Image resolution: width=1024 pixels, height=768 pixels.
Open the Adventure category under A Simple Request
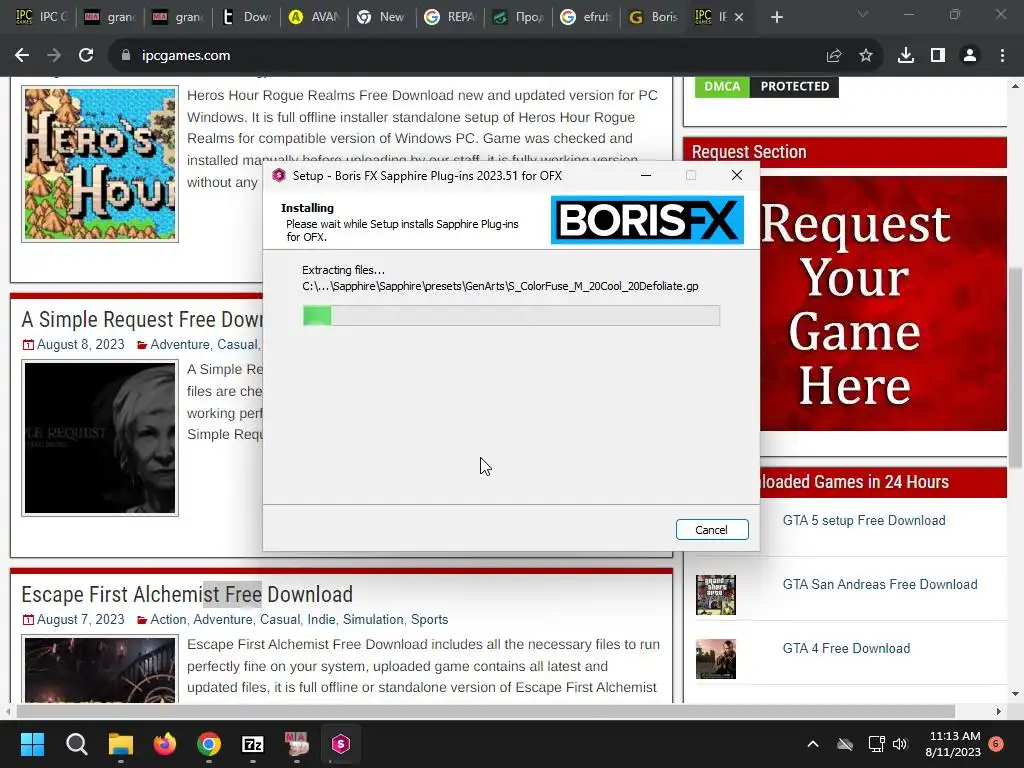(x=180, y=344)
